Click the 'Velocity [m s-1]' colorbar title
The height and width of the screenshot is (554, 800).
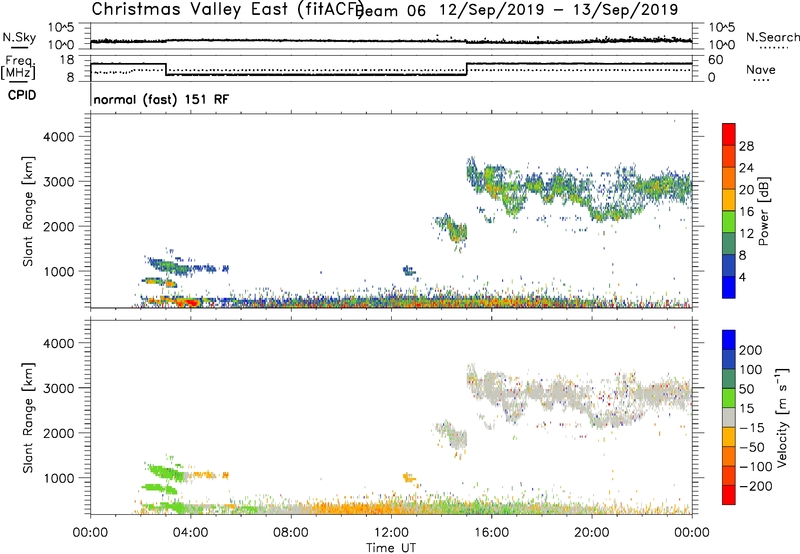782,417
